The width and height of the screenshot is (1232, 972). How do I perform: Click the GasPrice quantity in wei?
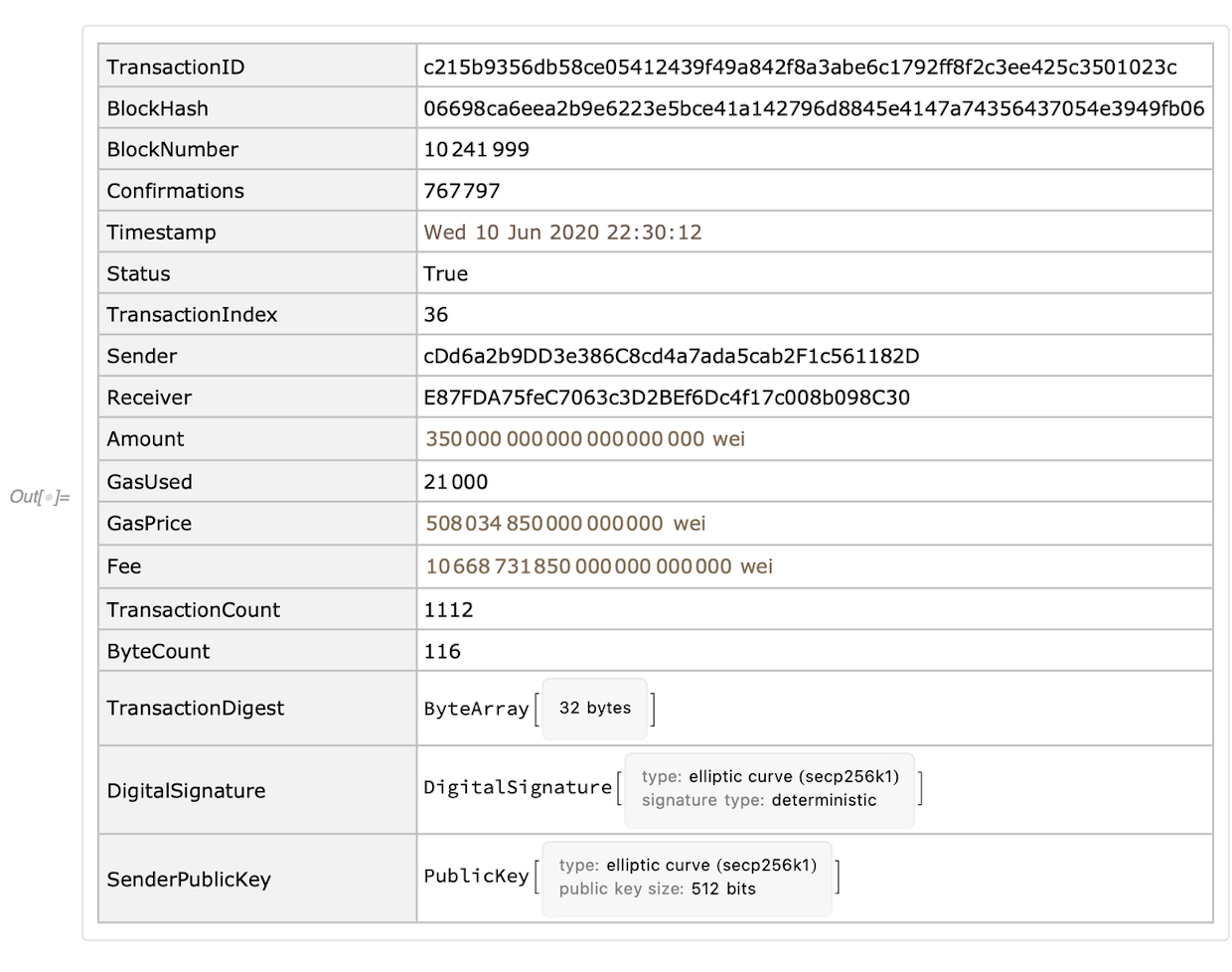[x=565, y=524]
